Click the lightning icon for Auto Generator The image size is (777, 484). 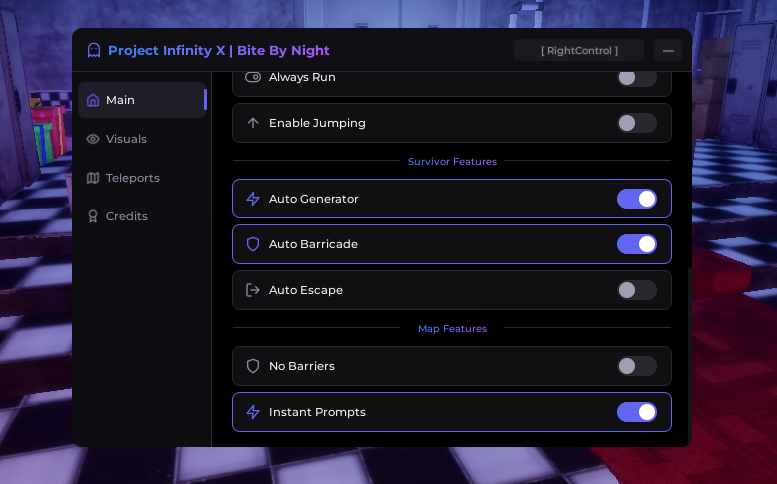pos(253,199)
